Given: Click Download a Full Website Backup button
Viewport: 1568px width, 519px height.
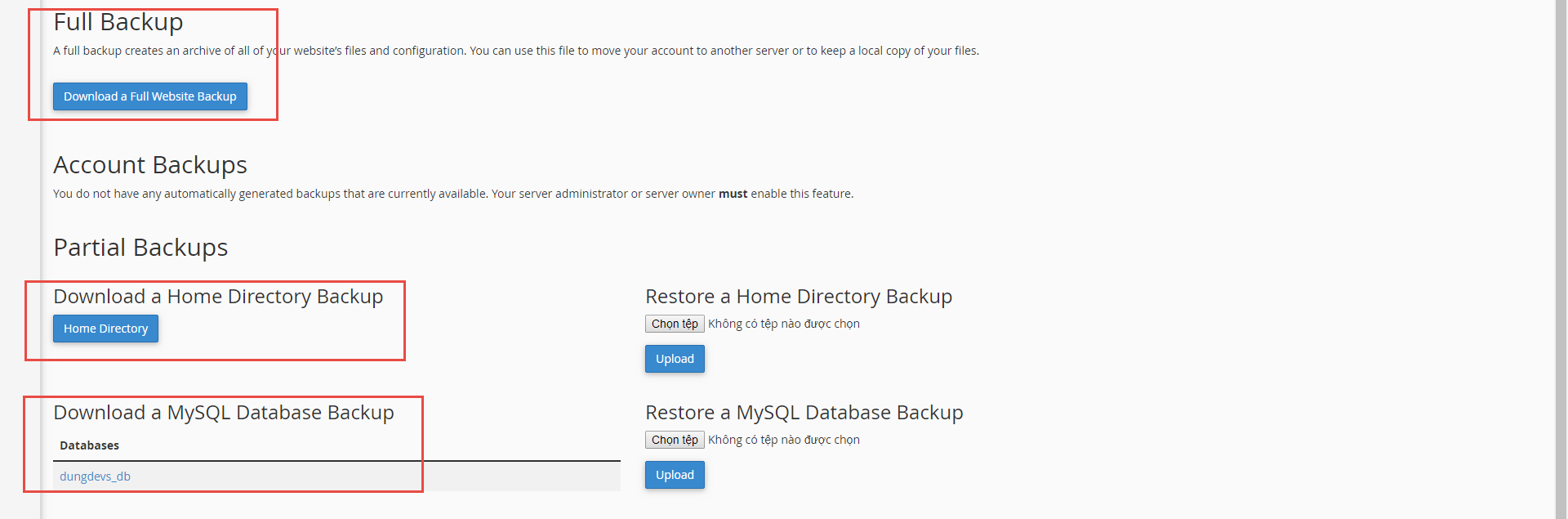Looking at the screenshot, I should click(149, 96).
